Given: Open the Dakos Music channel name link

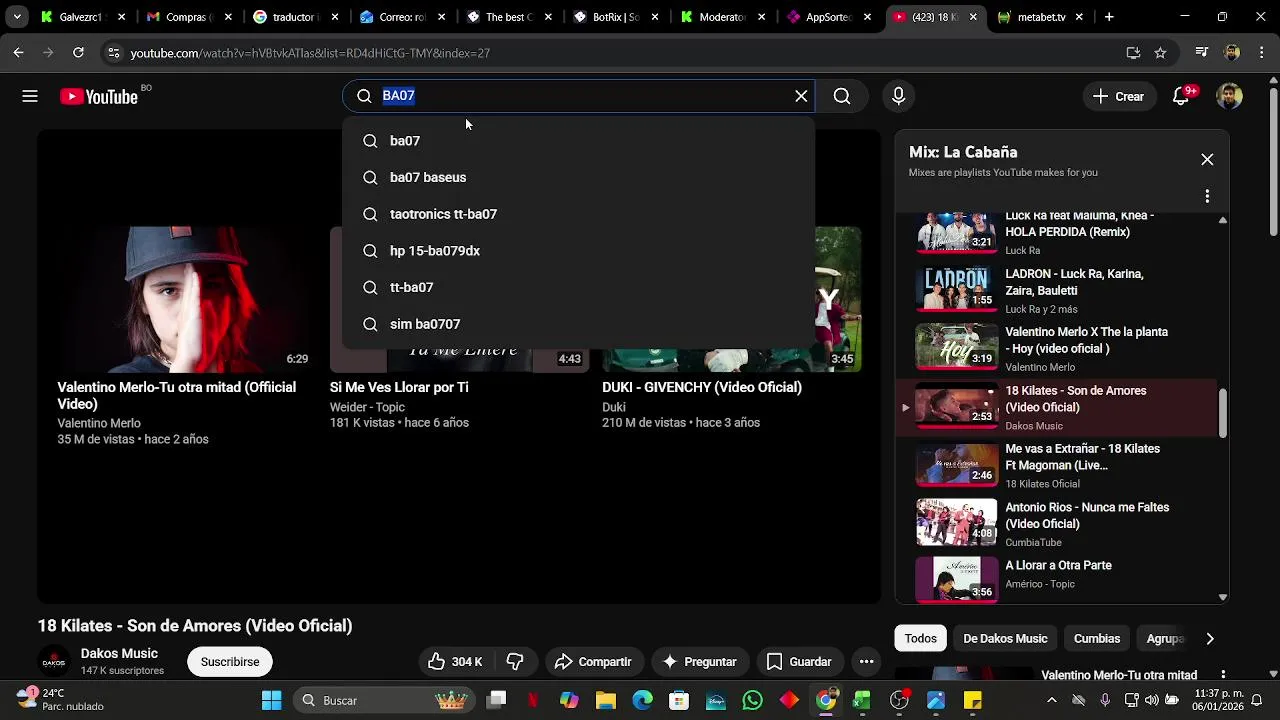Looking at the screenshot, I should (119, 654).
